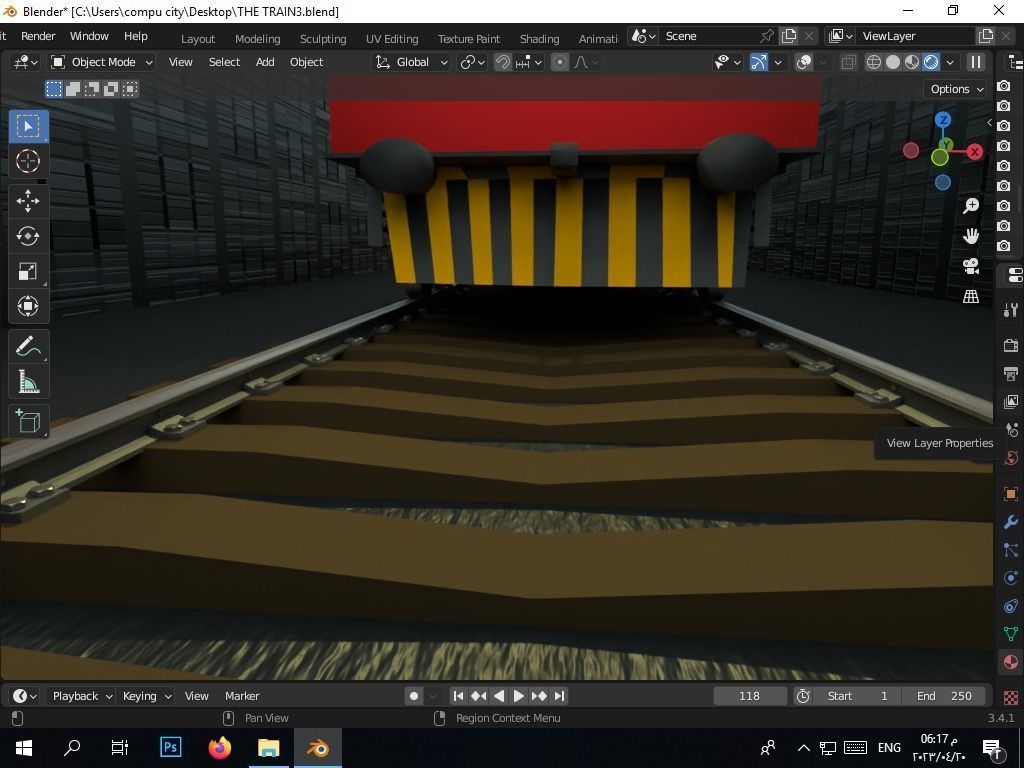Image resolution: width=1024 pixels, height=768 pixels.
Task: Open Physics properties tab
Action: click(x=1011, y=578)
